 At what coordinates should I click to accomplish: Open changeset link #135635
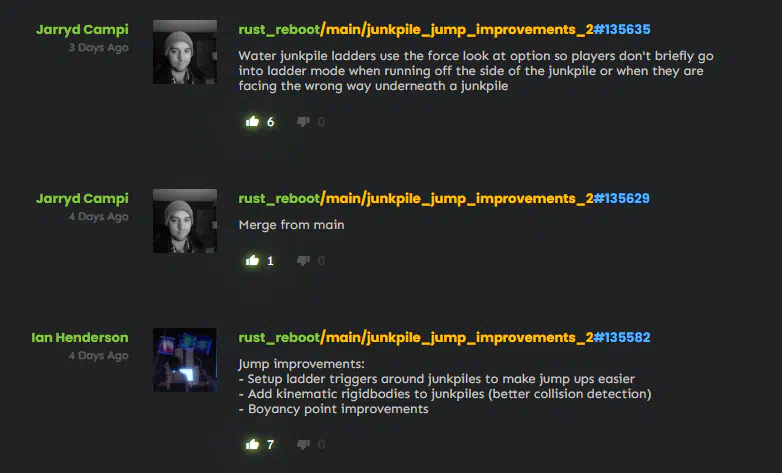click(x=622, y=29)
